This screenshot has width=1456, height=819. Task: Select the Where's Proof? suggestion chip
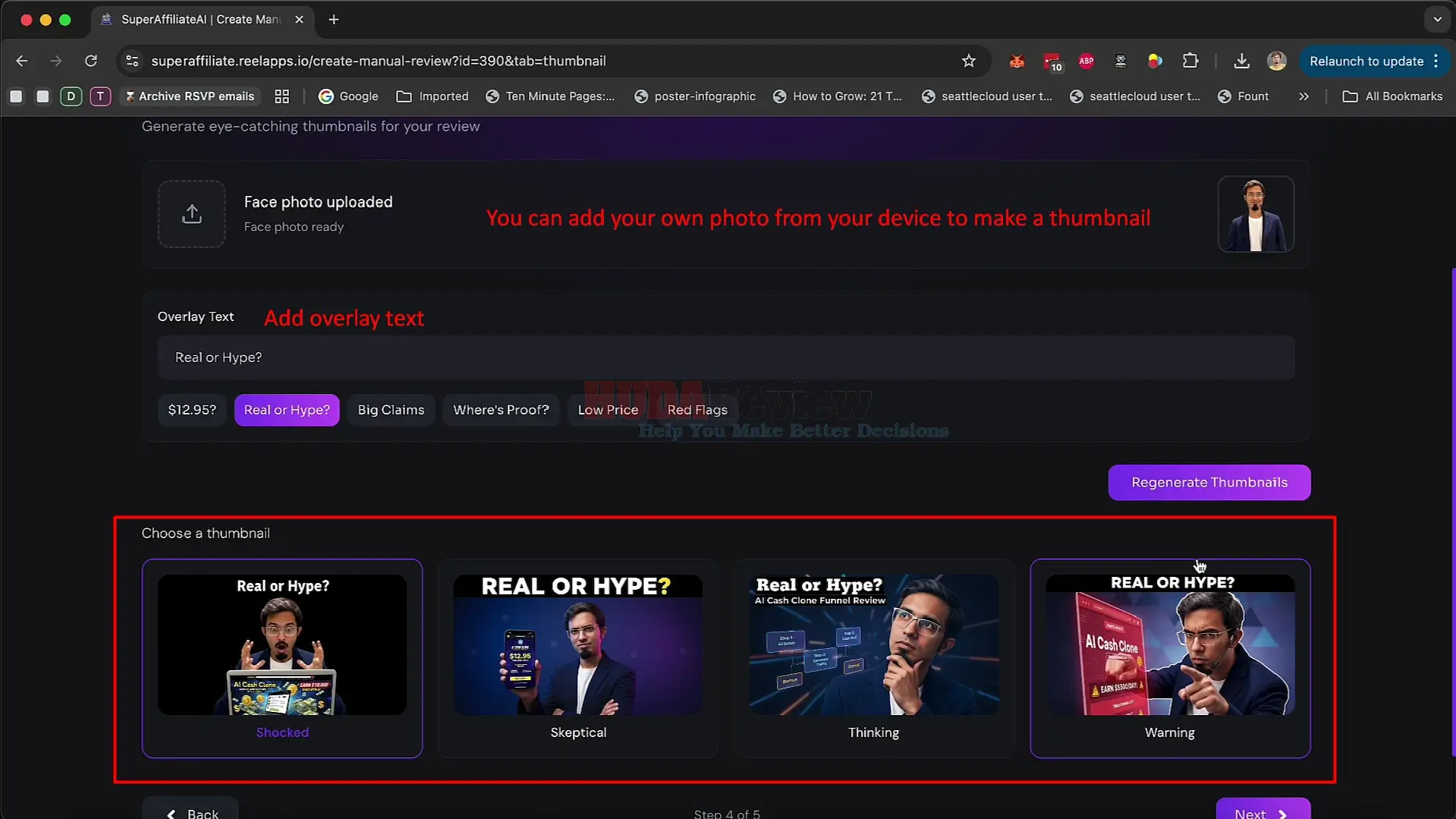coord(501,410)
